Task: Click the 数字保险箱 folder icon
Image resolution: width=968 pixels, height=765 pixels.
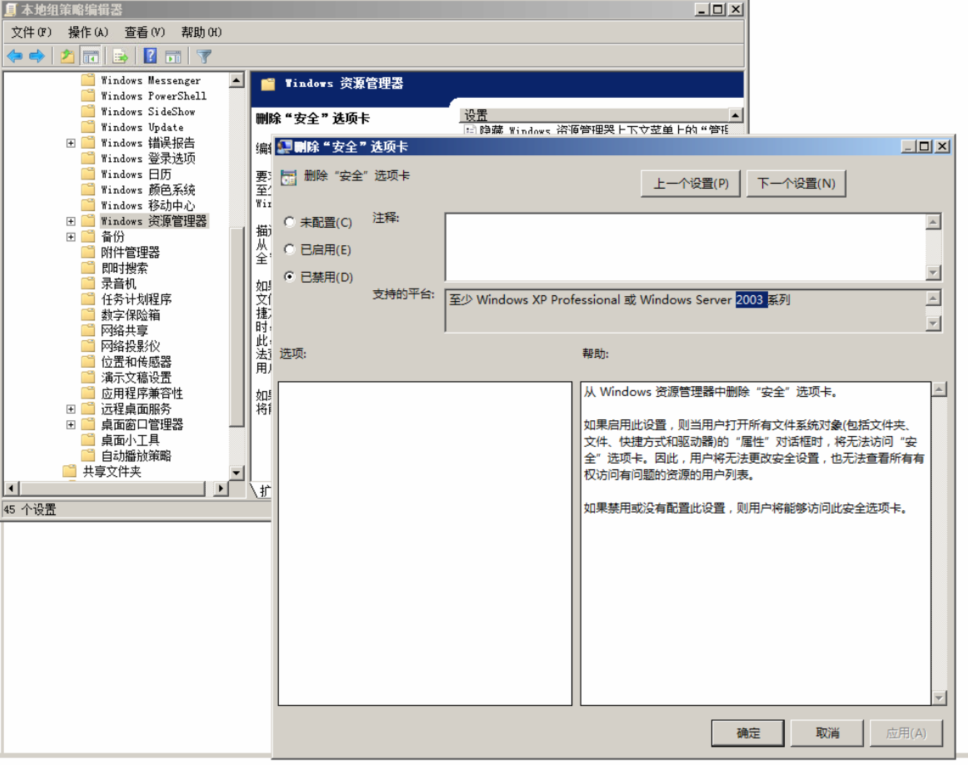Action: pos(89,315)
